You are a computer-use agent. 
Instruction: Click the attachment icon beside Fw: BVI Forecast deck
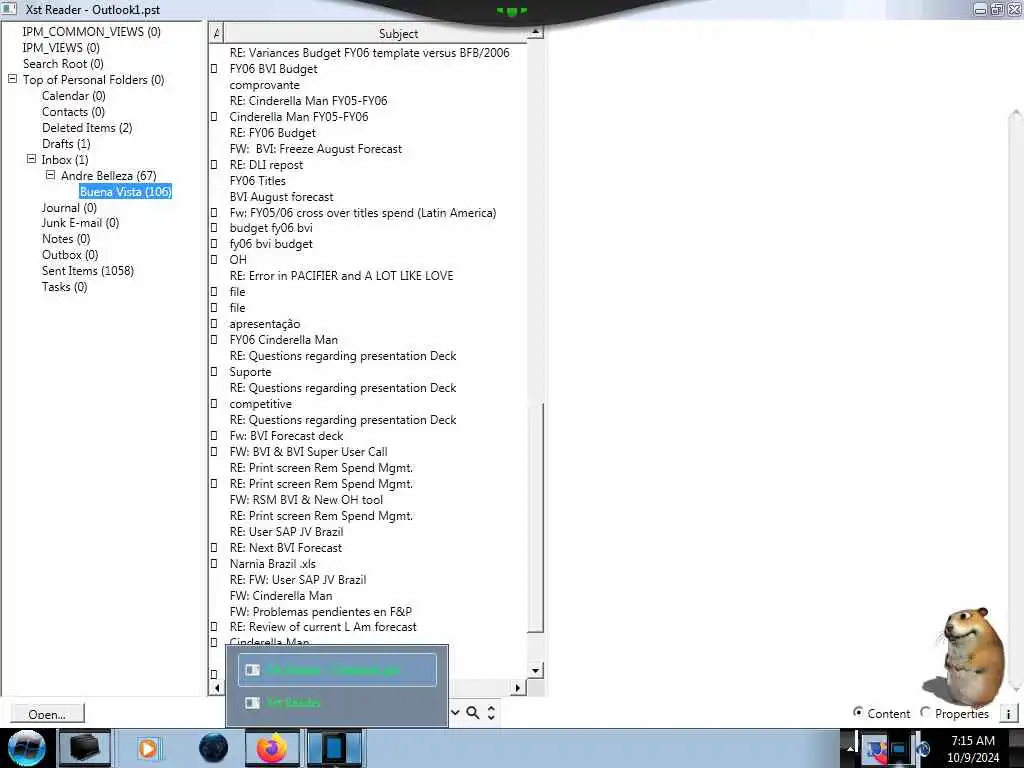click(x=214, y=436)
